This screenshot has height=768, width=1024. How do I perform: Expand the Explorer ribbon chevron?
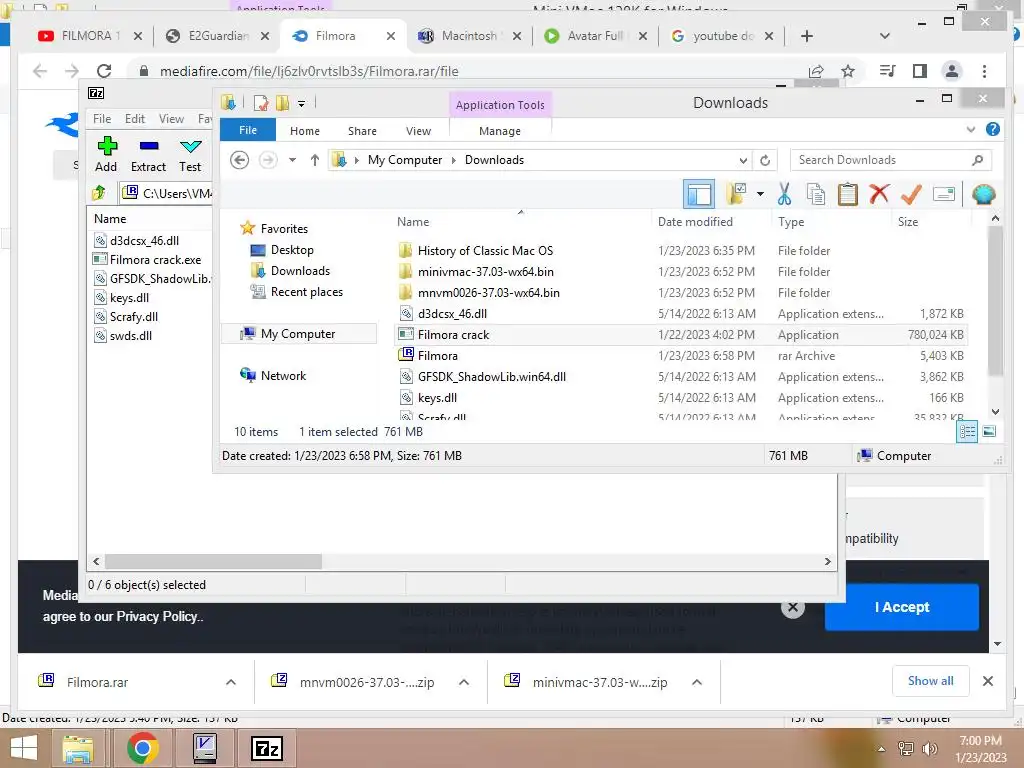[x=971, y=129]
